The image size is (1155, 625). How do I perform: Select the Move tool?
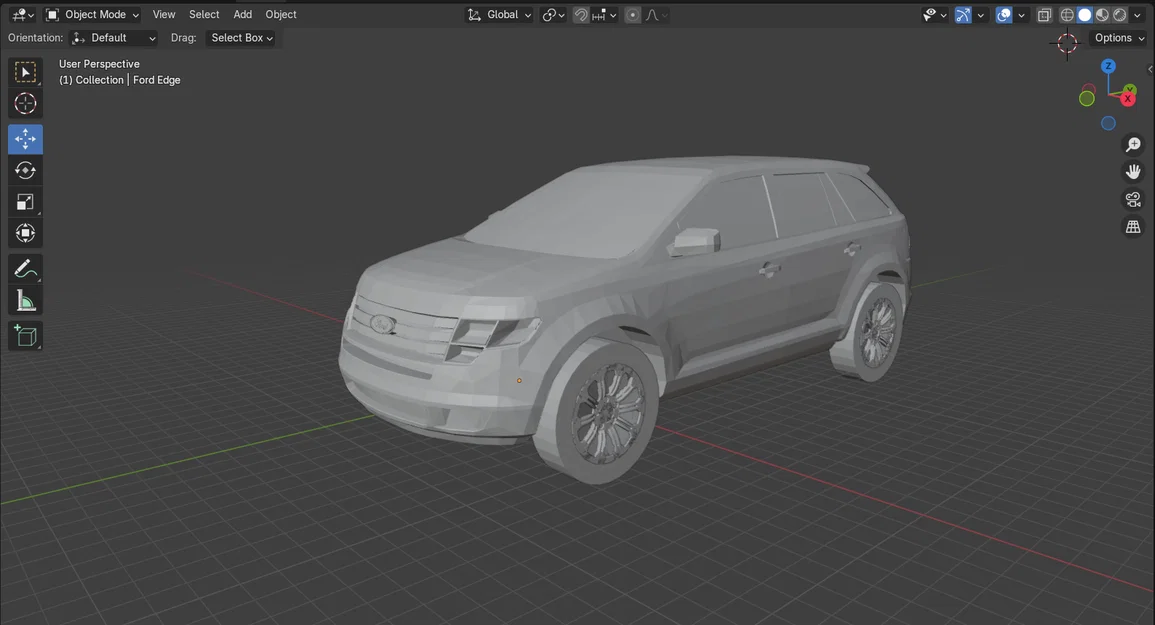25,138
